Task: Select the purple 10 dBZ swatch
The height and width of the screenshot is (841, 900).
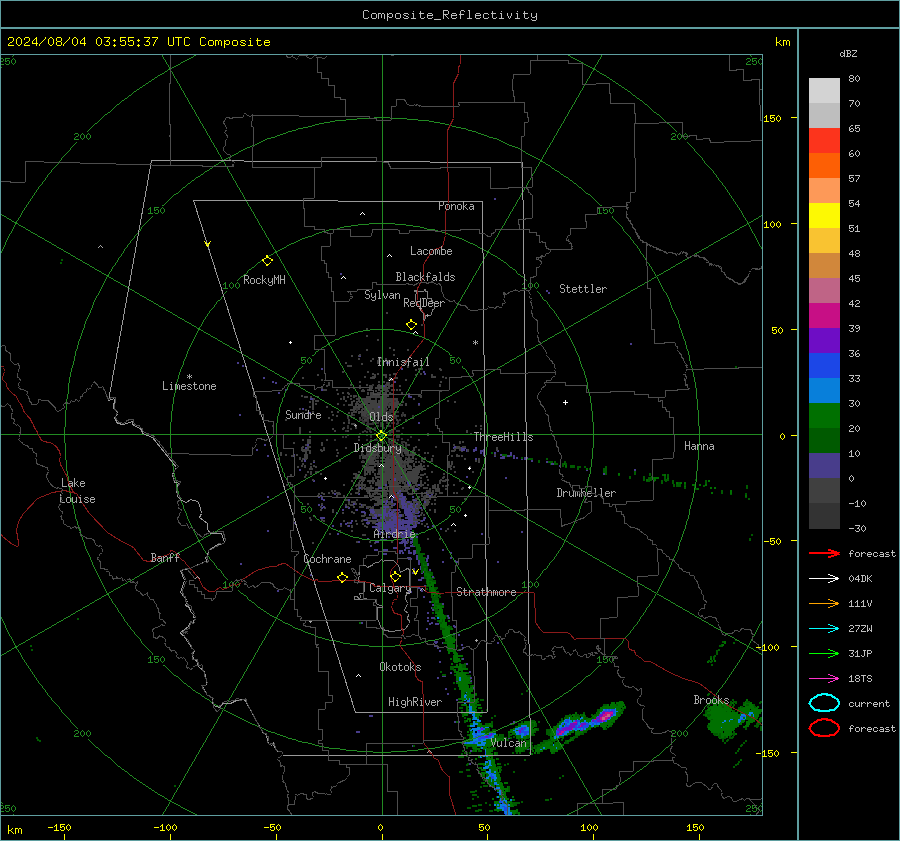Action: 824,465
